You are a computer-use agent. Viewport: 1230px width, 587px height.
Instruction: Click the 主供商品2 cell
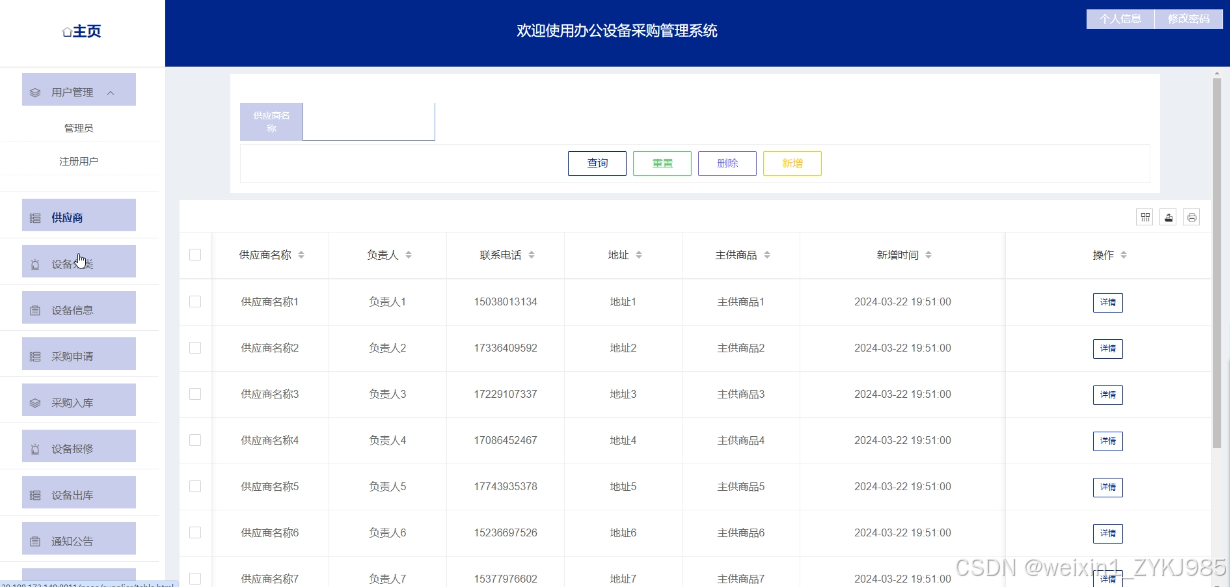point(741,348)
